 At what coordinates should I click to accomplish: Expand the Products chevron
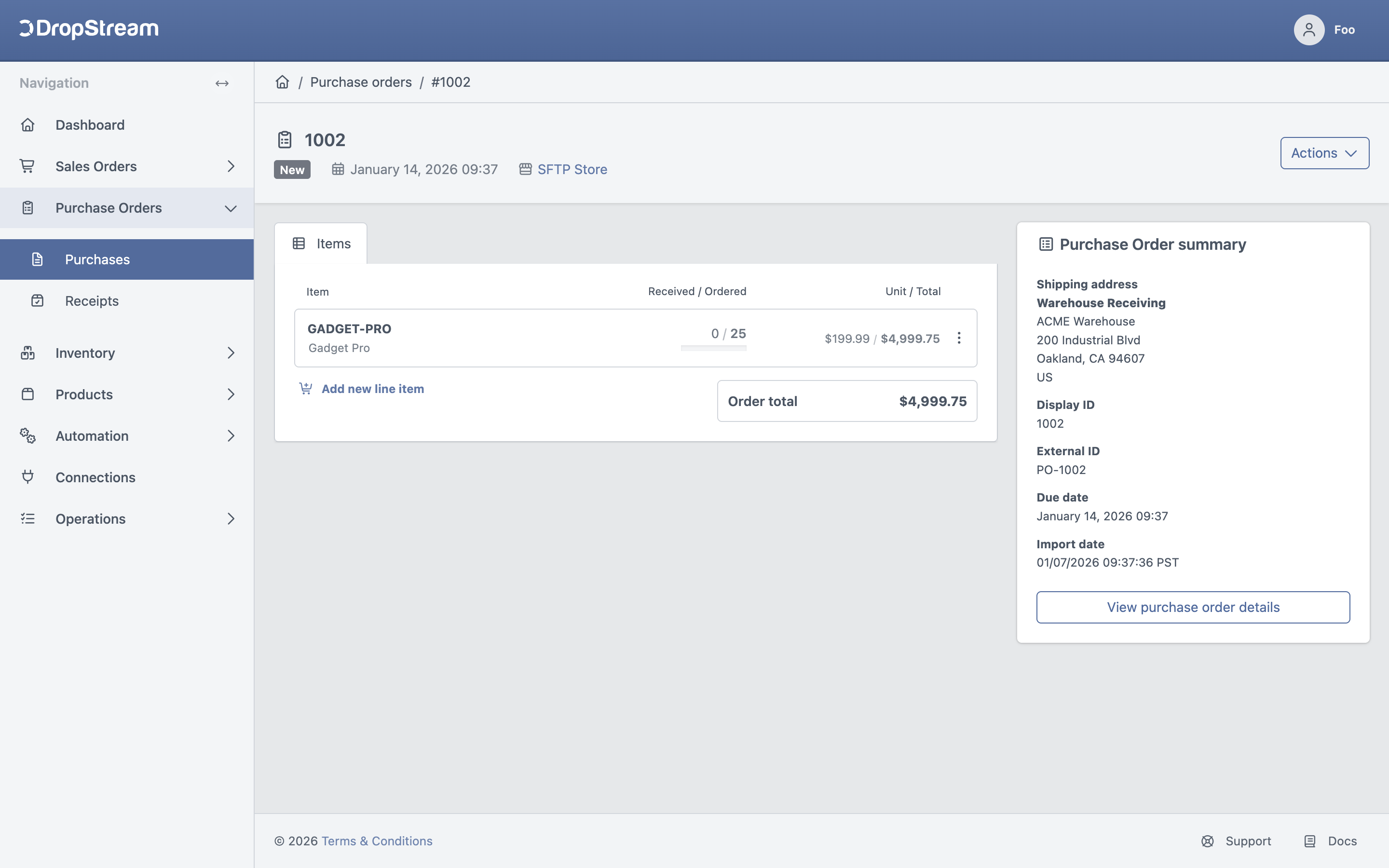231,394
